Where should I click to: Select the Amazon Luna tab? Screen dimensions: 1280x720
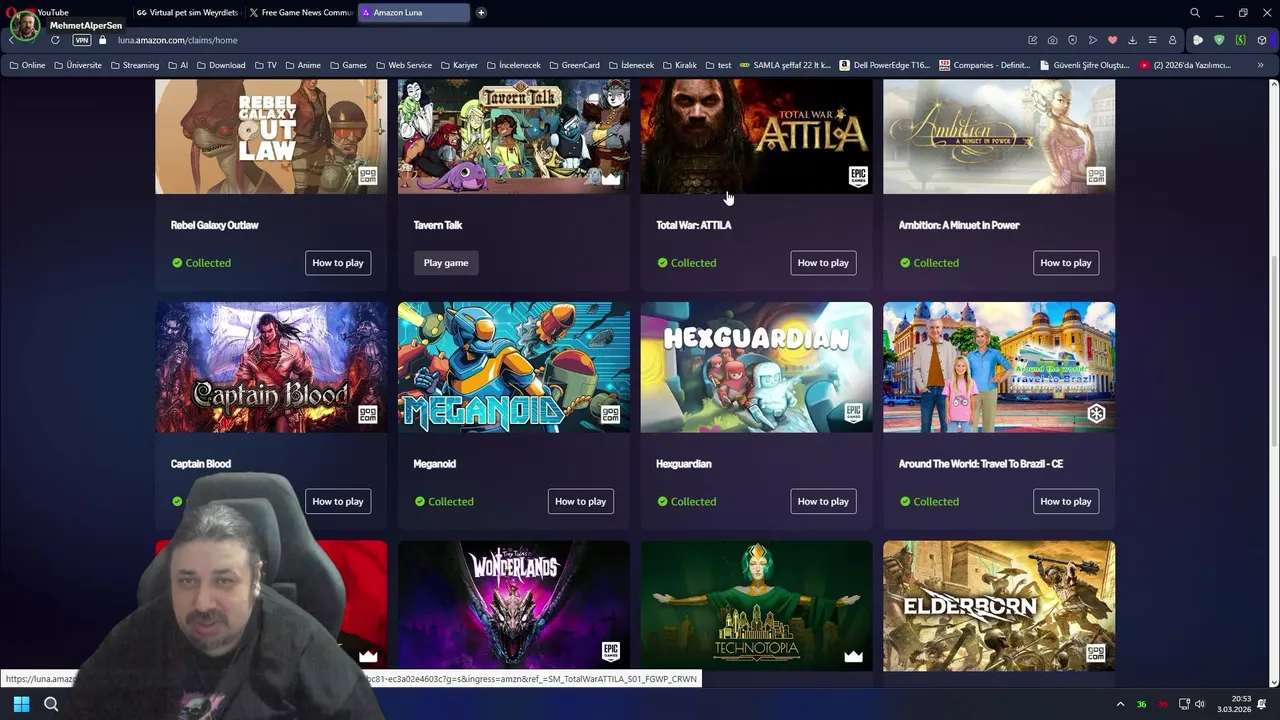click(x=413, y=13)
